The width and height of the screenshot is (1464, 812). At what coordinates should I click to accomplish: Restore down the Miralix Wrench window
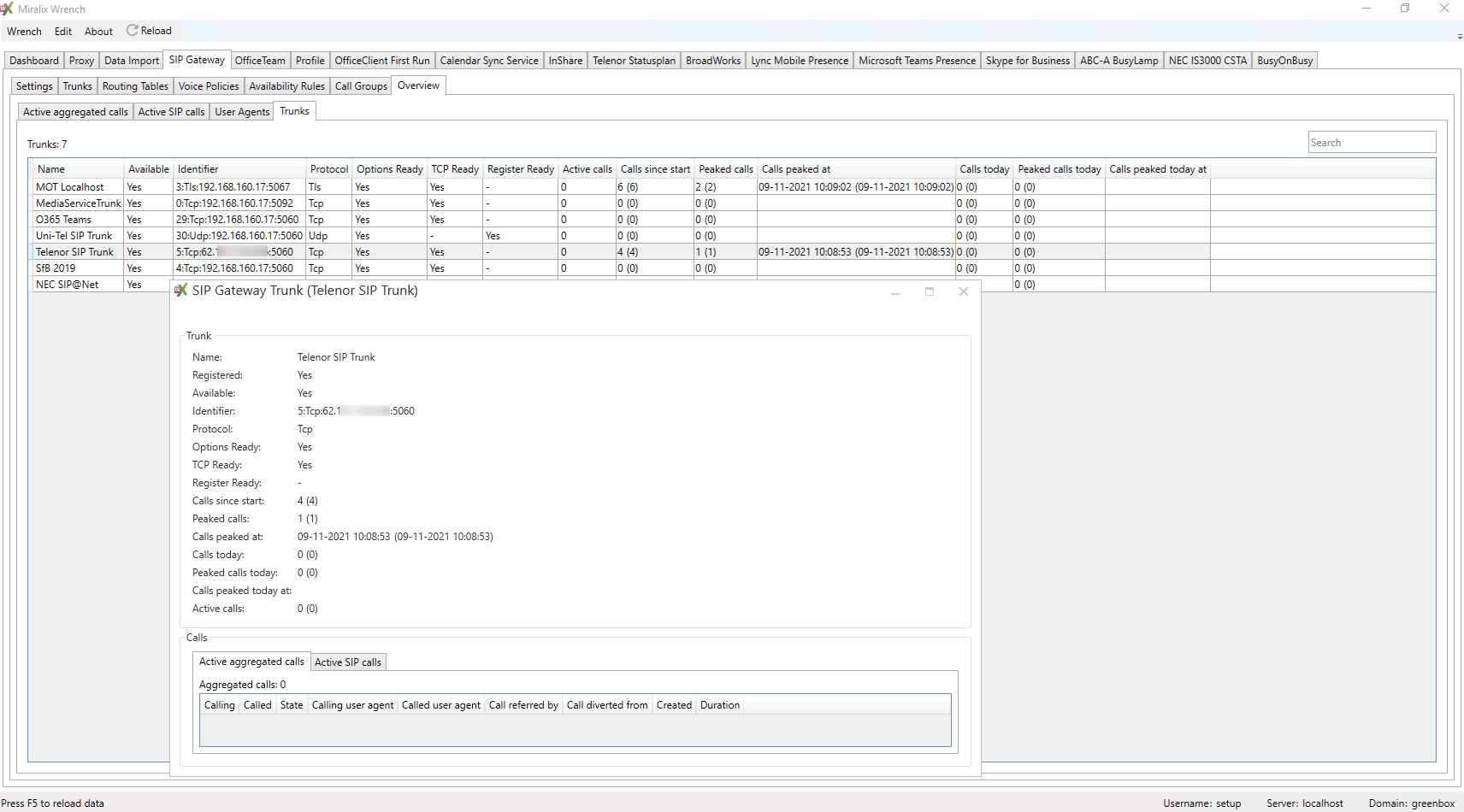1405,9
